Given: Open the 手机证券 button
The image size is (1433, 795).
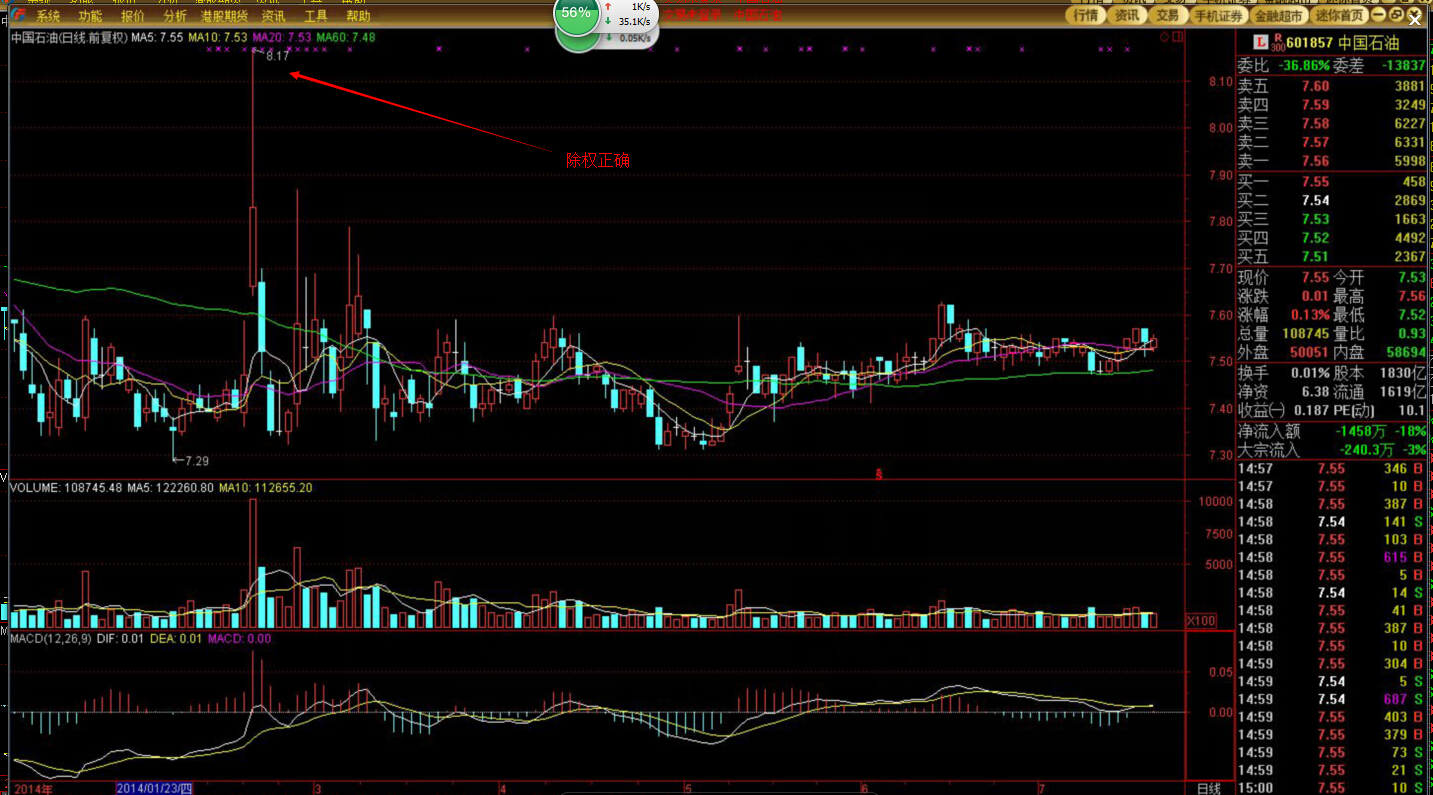Looking at the screenshot, I should click(1217, 16).
